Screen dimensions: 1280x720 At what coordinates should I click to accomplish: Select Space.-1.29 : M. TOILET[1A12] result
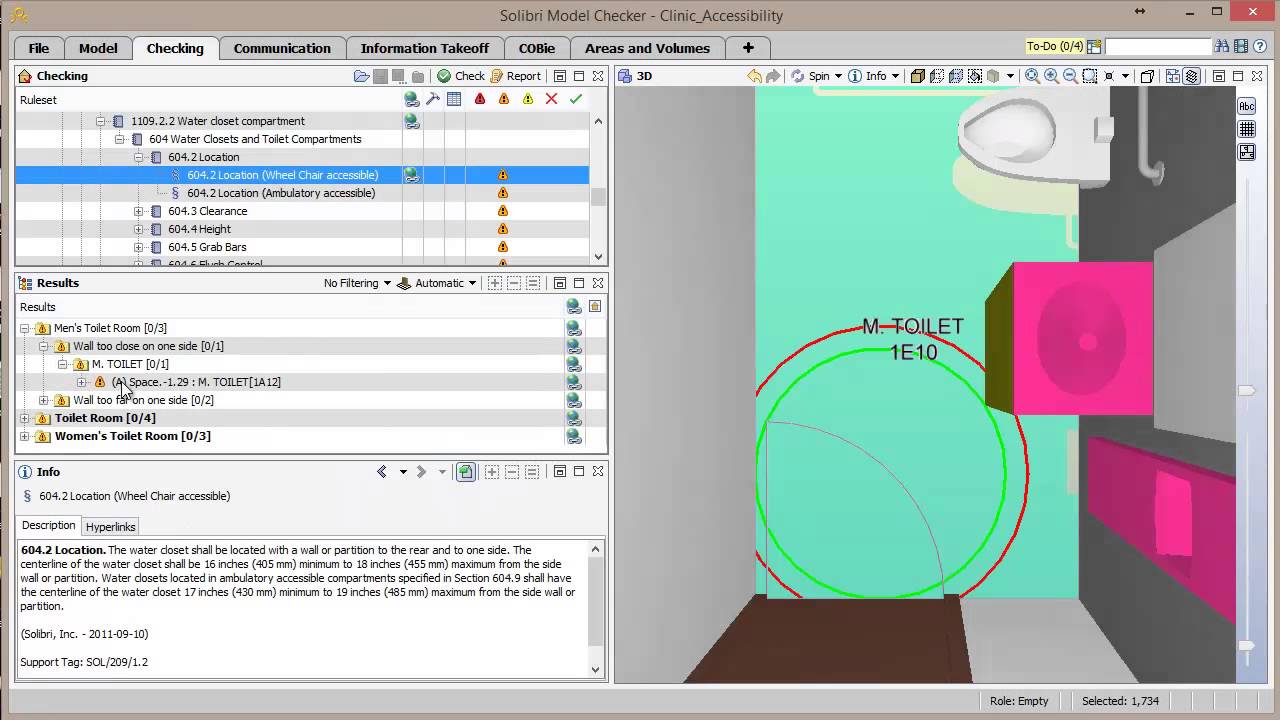(197, 382)
